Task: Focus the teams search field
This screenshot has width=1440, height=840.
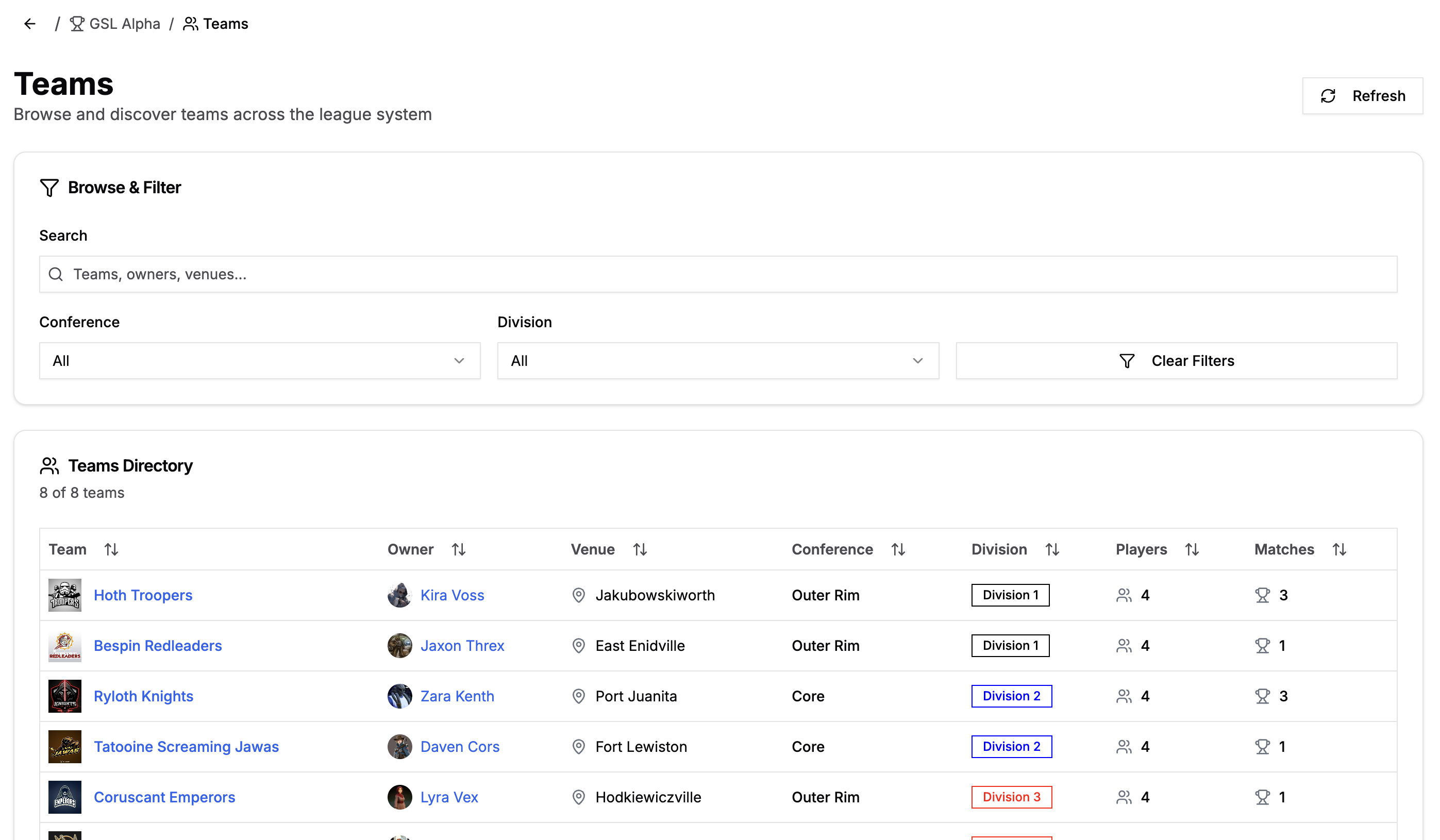Action: tap(717, 274)
